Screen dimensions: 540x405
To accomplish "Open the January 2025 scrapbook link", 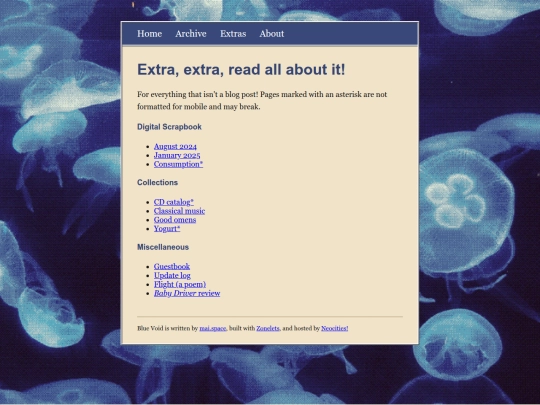I will (x=177, y=156).
